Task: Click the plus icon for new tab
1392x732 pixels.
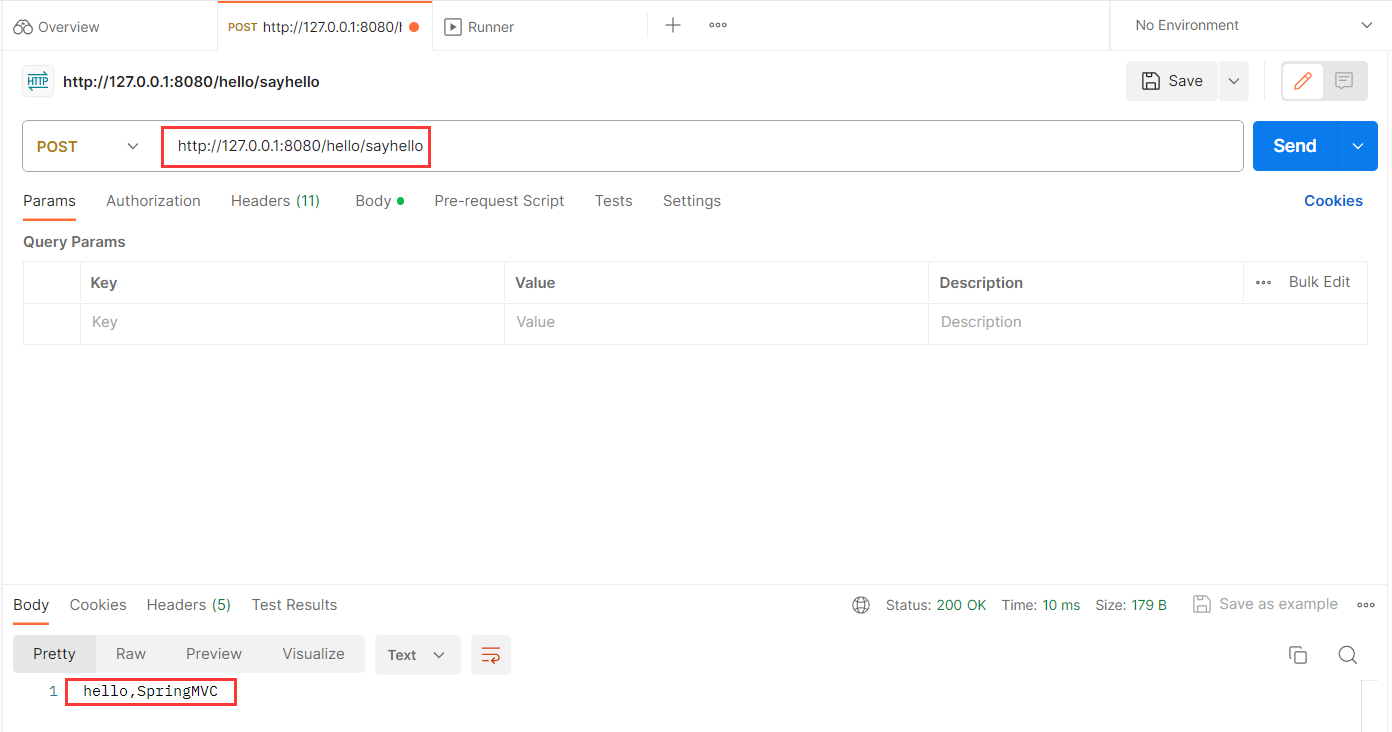Action: pyautogui.click(x=673, y=26)
